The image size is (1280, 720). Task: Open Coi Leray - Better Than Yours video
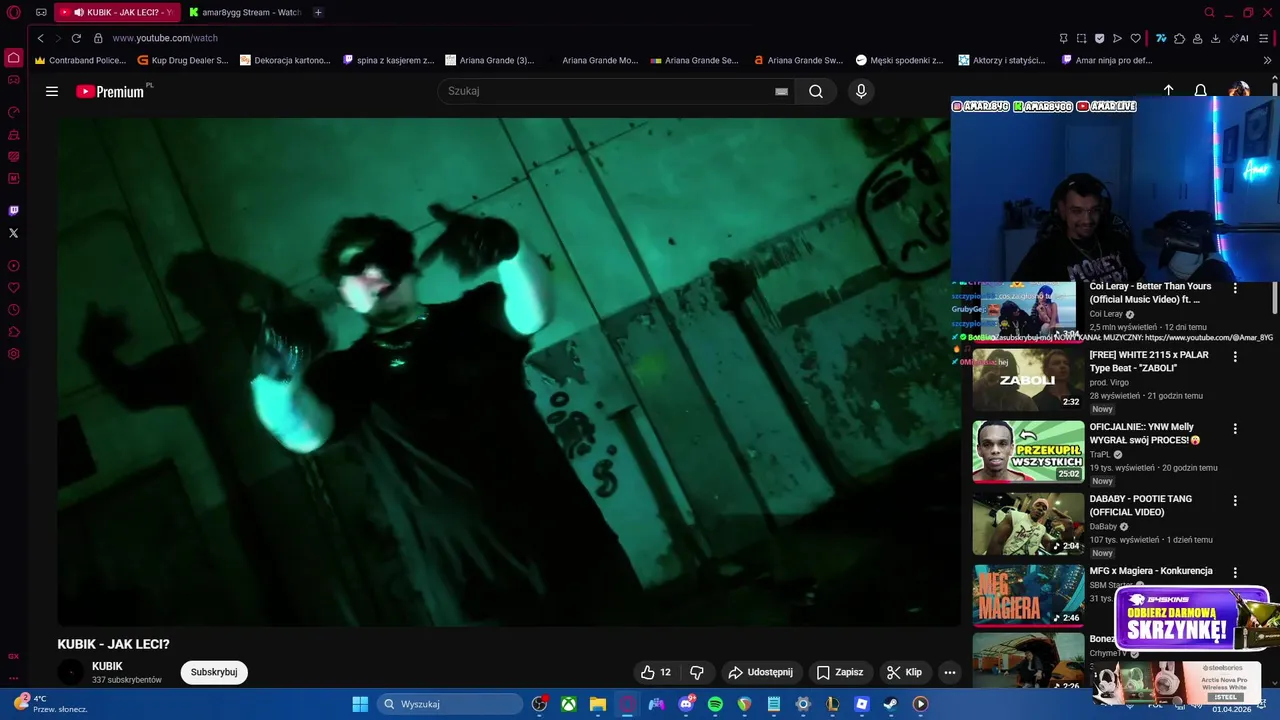pyautogui.click(x=1150, y=293)
